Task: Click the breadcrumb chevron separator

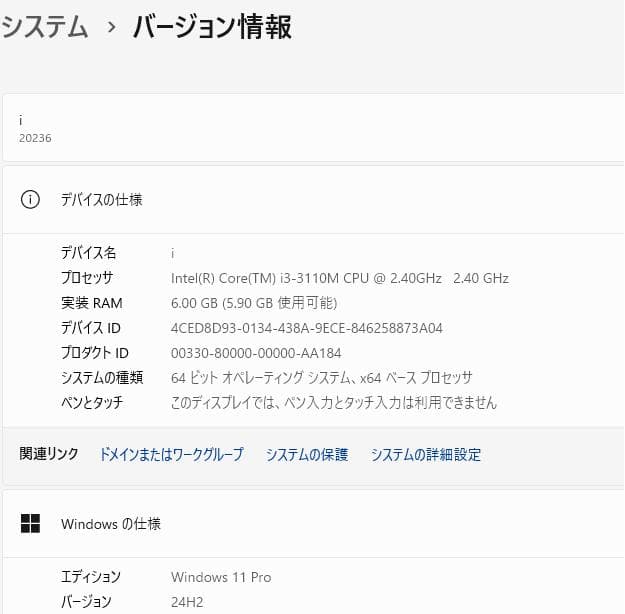Action: 112,28
